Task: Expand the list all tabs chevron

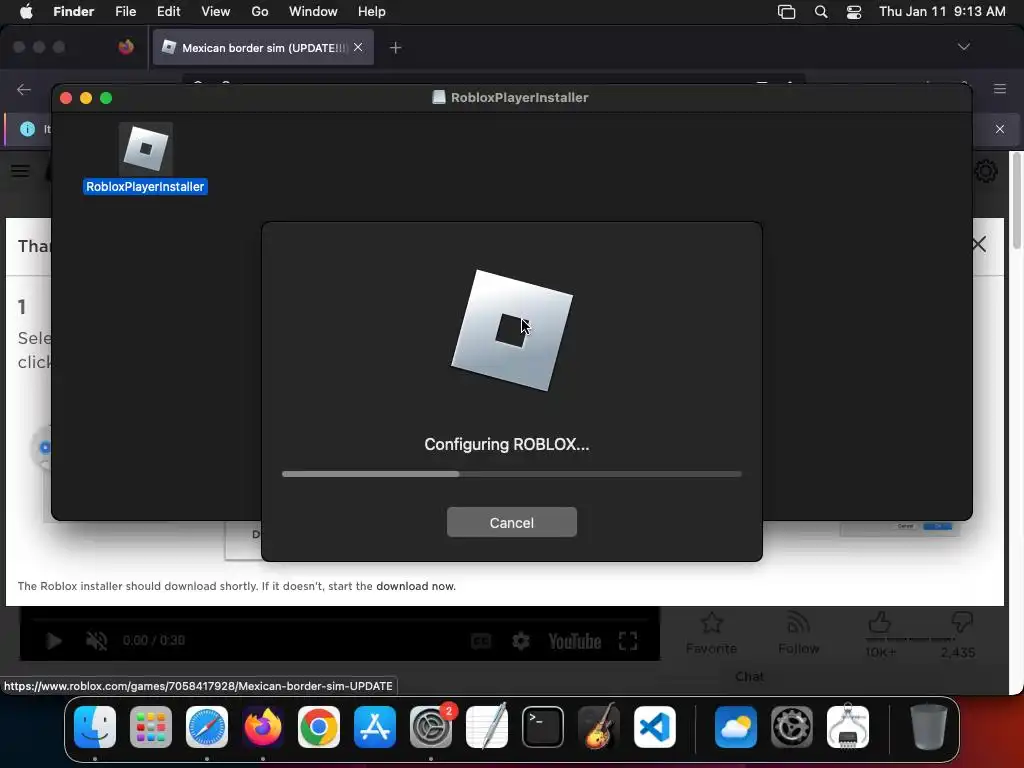Action: (x=963, y=47)
